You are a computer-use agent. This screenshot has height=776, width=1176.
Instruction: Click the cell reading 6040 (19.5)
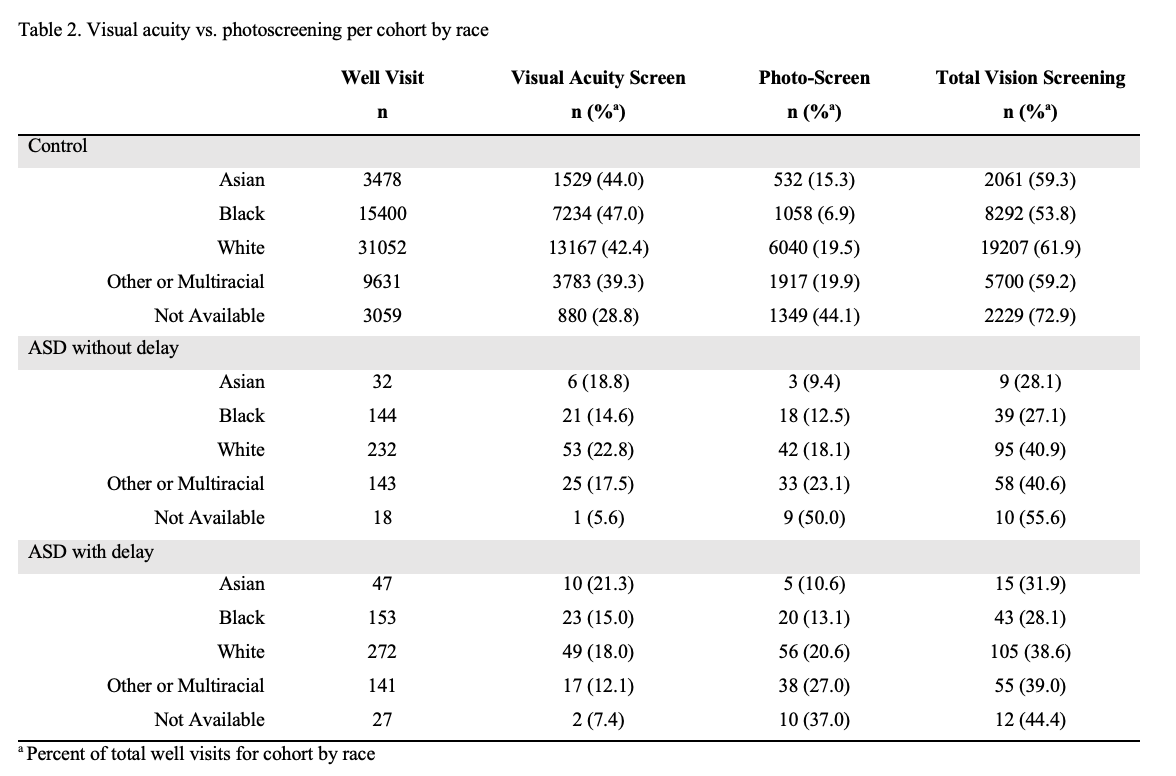(x=814, y=247)
